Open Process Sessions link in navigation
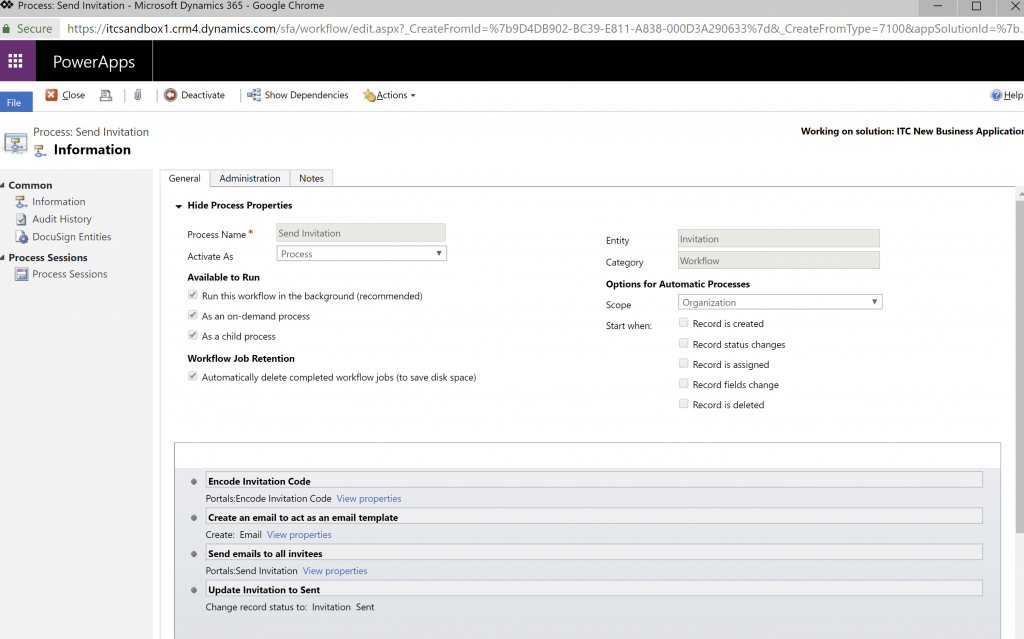The width and height of the screenshot is (1024, 639). [x=70, y=274]
